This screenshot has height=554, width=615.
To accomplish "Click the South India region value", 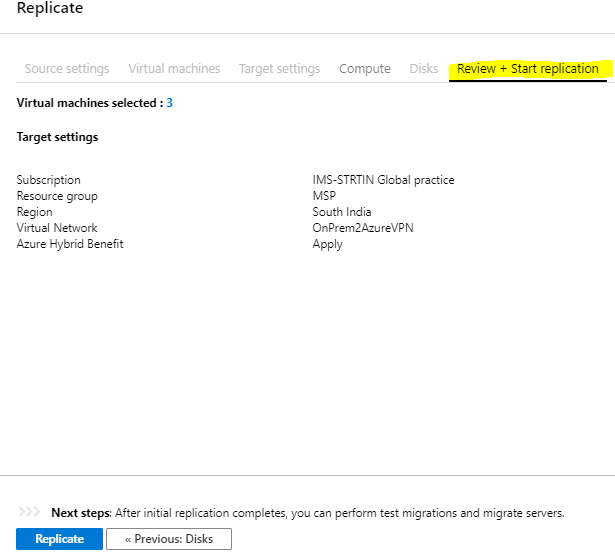I will coord(342,212).
